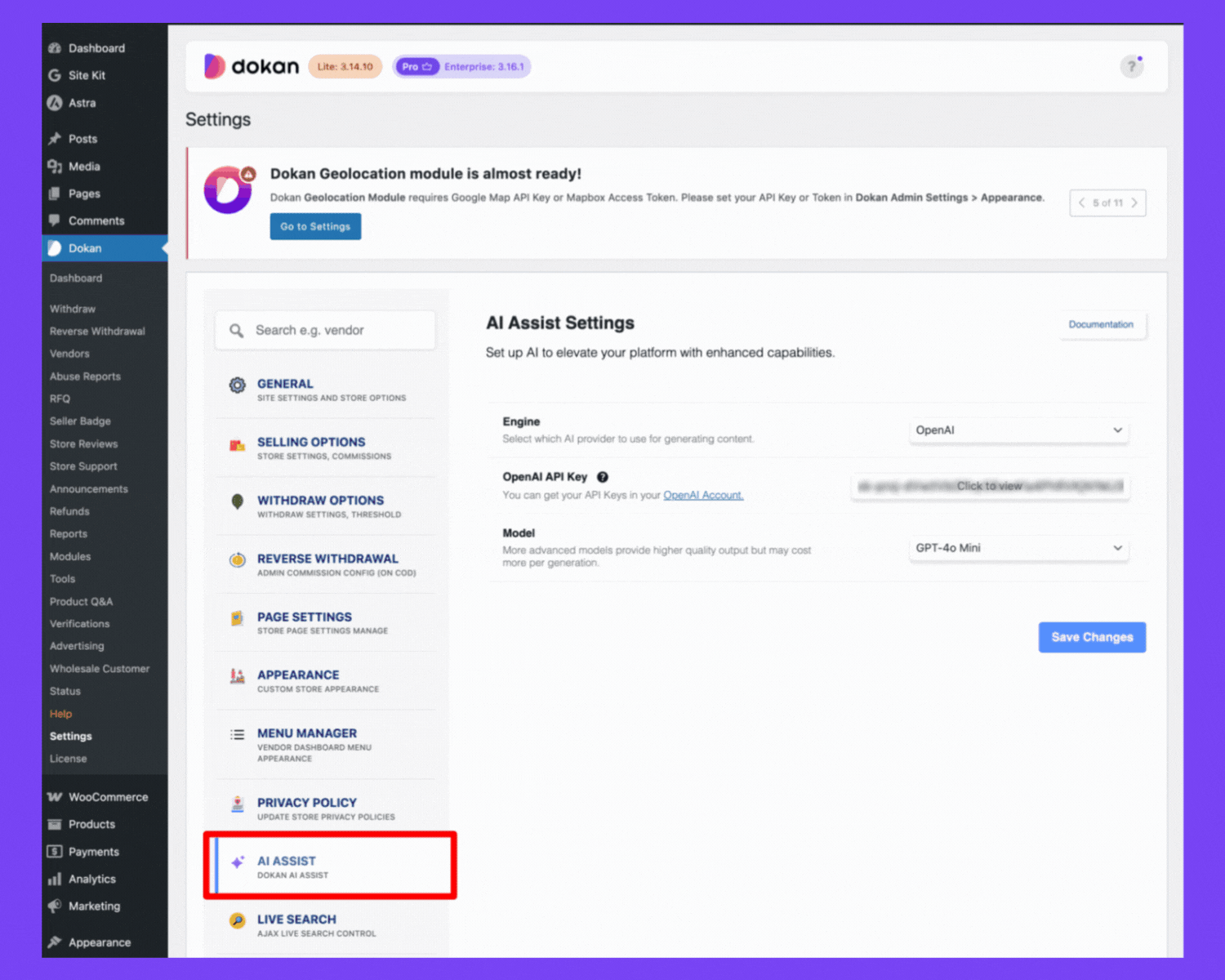This screenshot has height=980, width=1225.
Task: Go to next notice with right chevron
Action: coord(1134,203)
